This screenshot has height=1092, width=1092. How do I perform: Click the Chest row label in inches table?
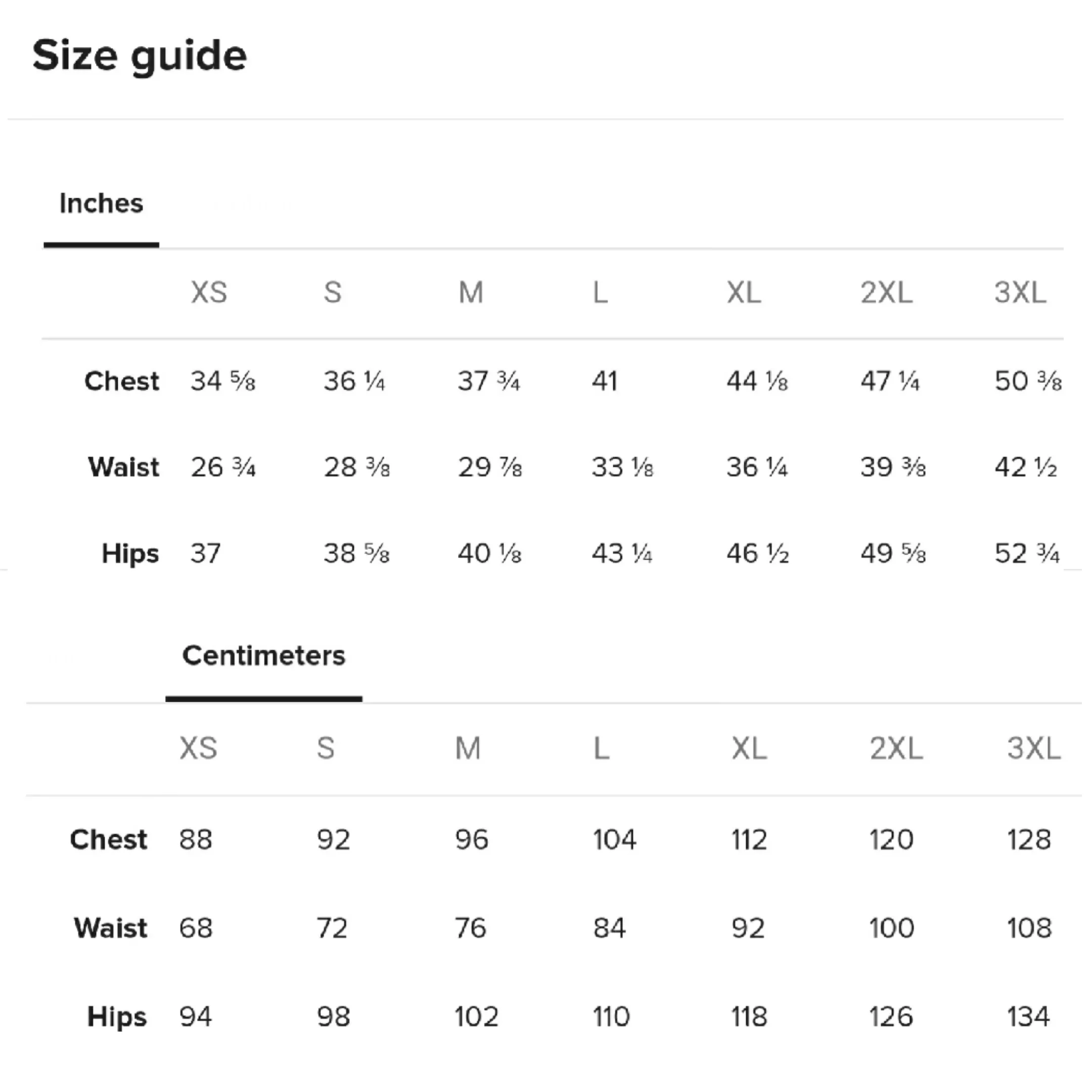121,381
